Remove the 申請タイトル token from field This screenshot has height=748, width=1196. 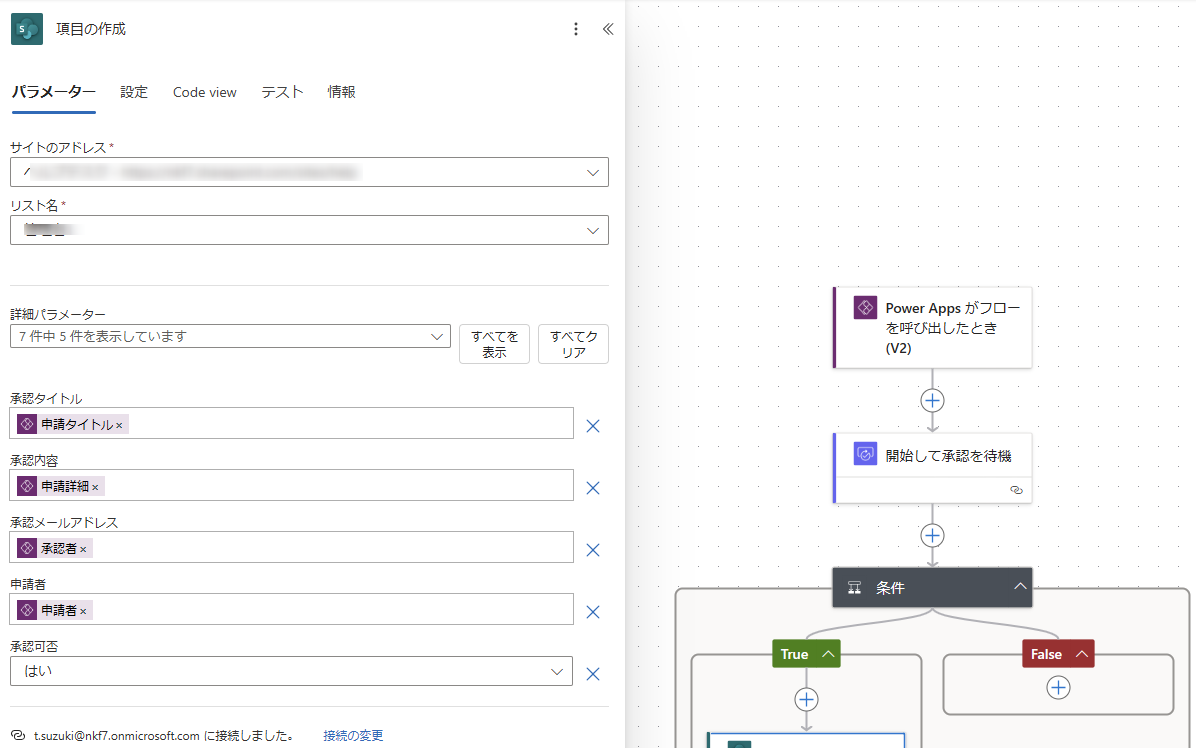(119, 425)
